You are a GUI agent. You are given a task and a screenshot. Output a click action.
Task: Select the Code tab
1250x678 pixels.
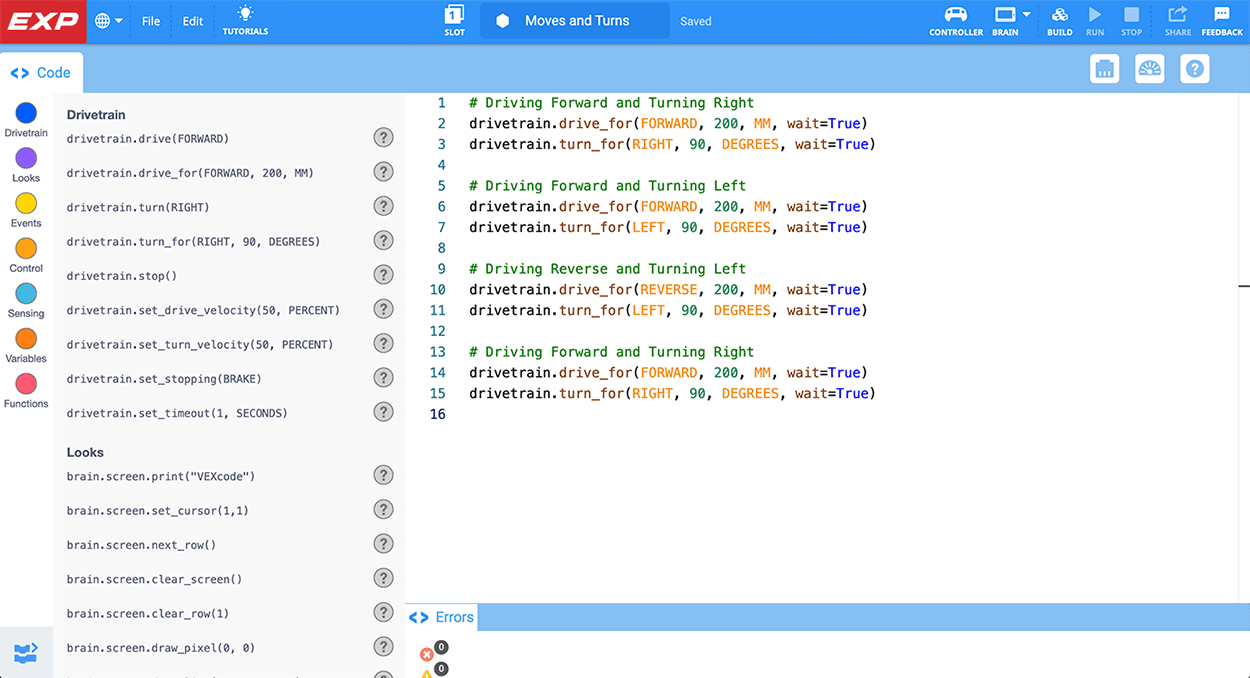pyautogui.click(x=42, y=73)
